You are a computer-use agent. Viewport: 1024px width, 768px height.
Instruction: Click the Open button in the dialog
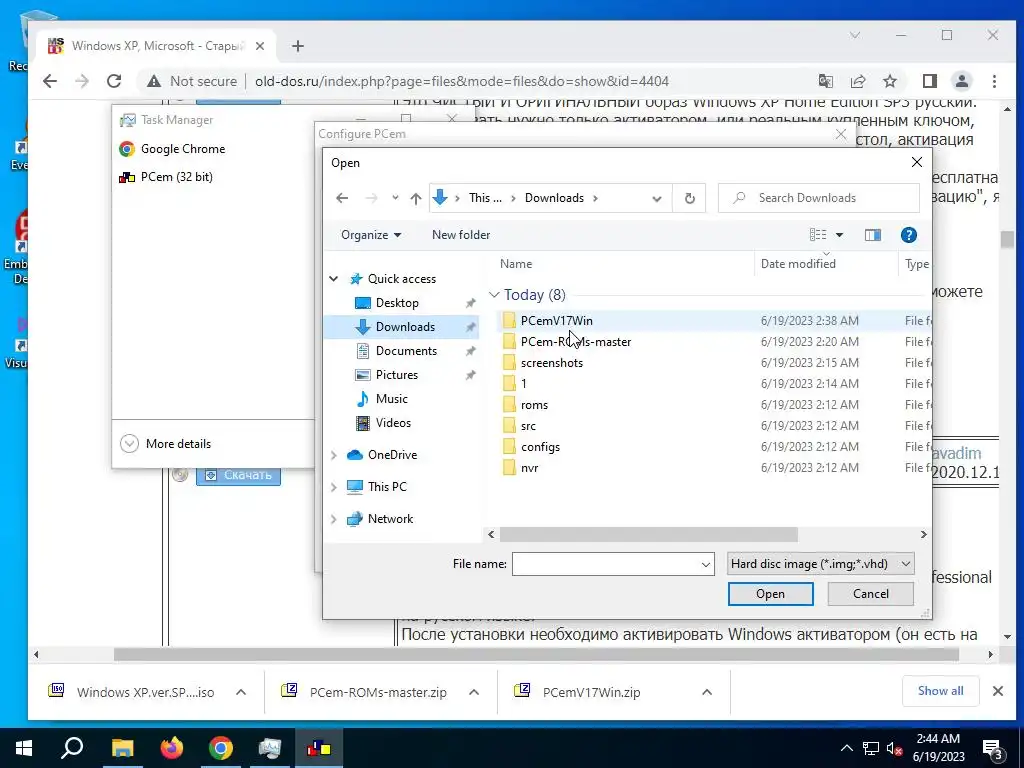[x=771, y=594]
